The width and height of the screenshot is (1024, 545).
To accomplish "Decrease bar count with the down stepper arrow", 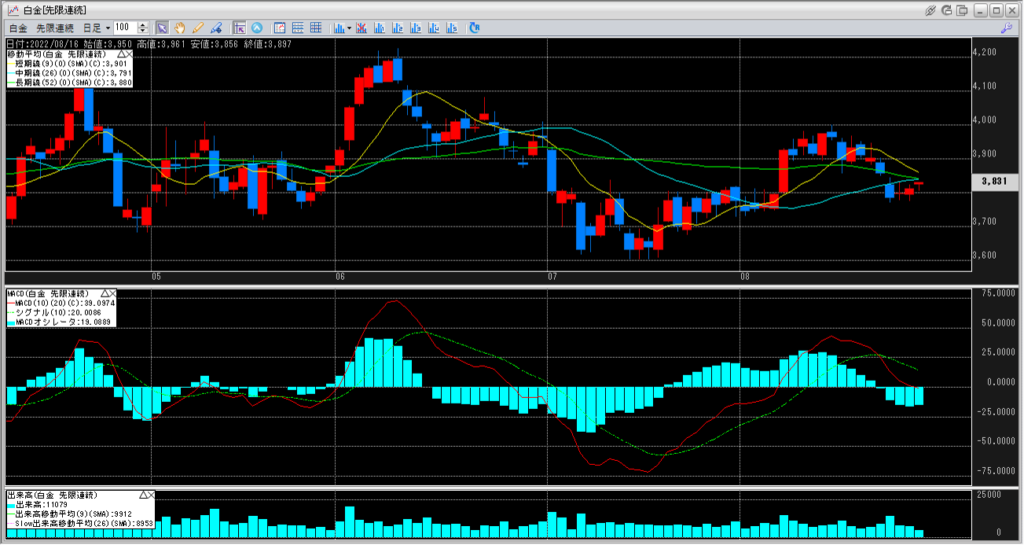I will click(x=143, y=31).
